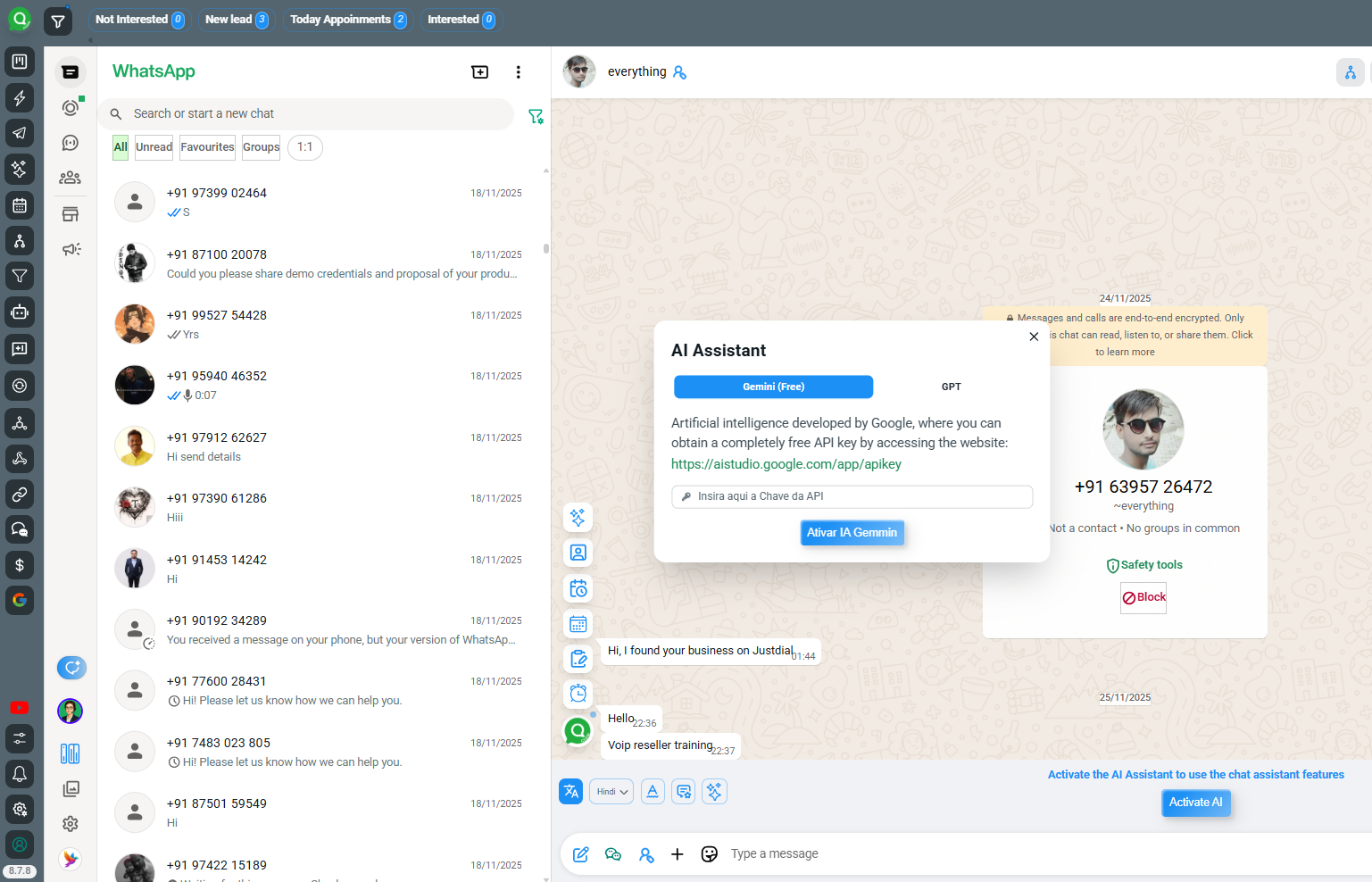The height and width of the screenshot is (882, 1372).
Task: Click the emoji icon in message bar
Action: click(710, 854)
